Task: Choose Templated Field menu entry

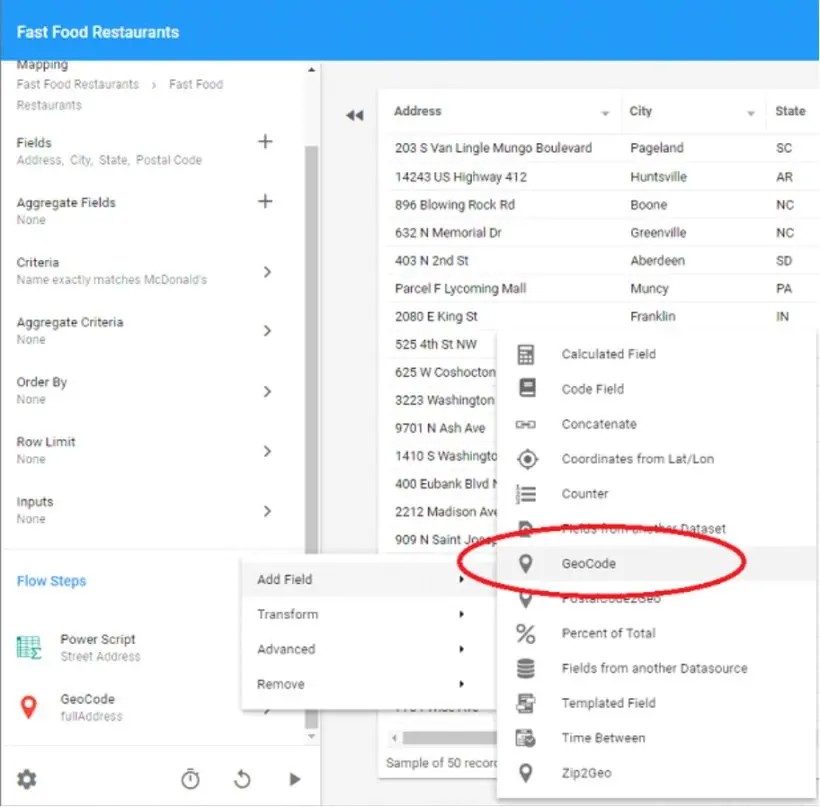Action: pyautogui.click(x=656, y=703)
